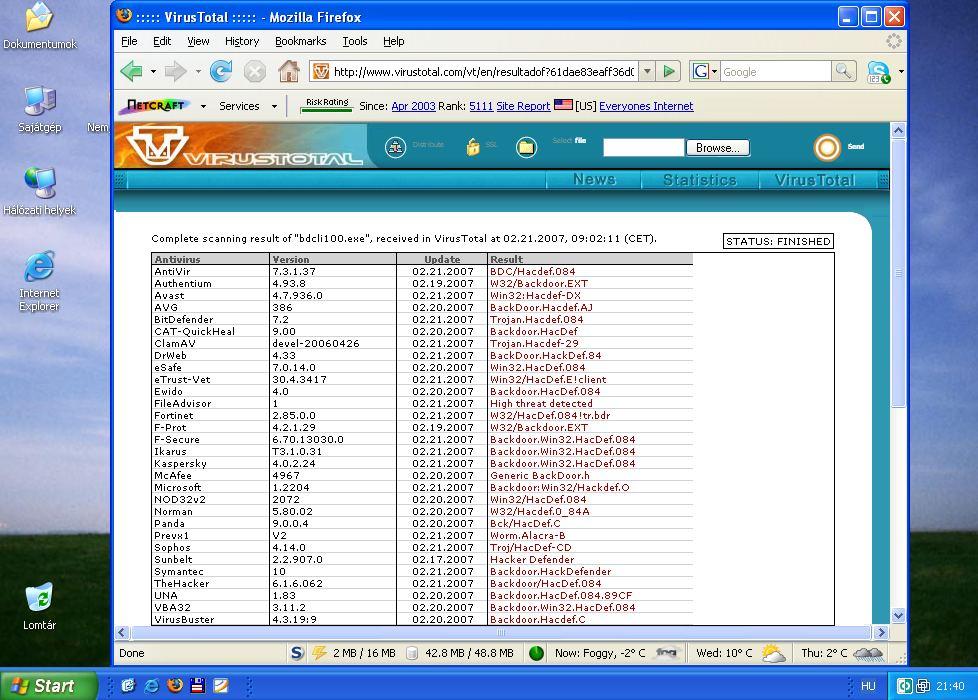Expand the URL bar history dropdown
Screen dimensions: 978x700
coord(647,72)
